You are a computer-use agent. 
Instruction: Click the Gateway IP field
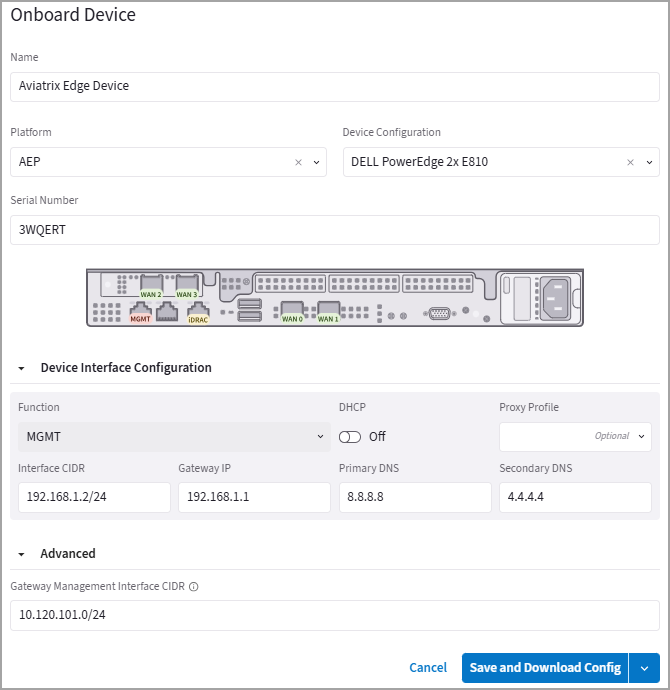click(254, 498)
